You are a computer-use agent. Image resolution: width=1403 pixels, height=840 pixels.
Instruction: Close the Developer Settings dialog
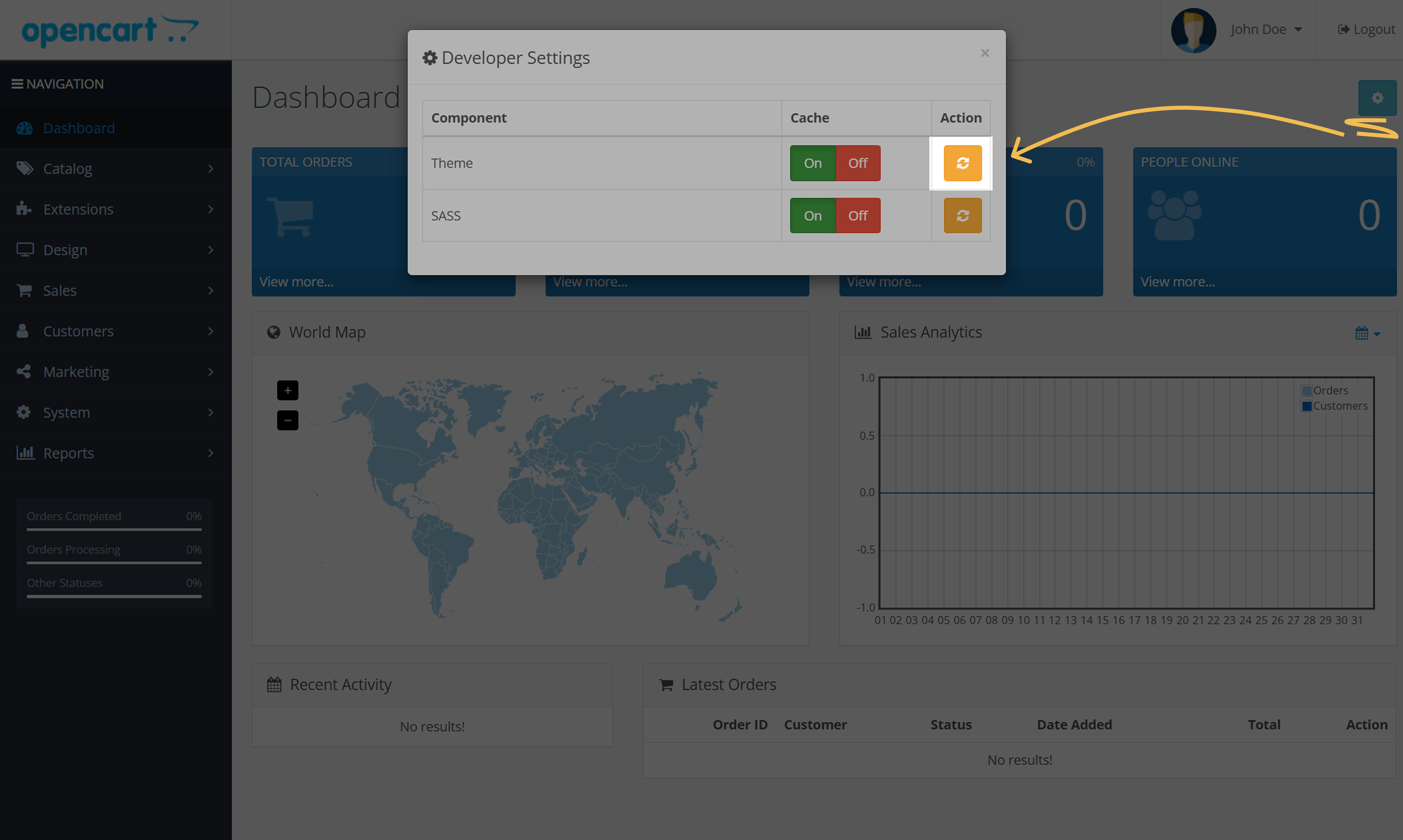tap(985, 53)
